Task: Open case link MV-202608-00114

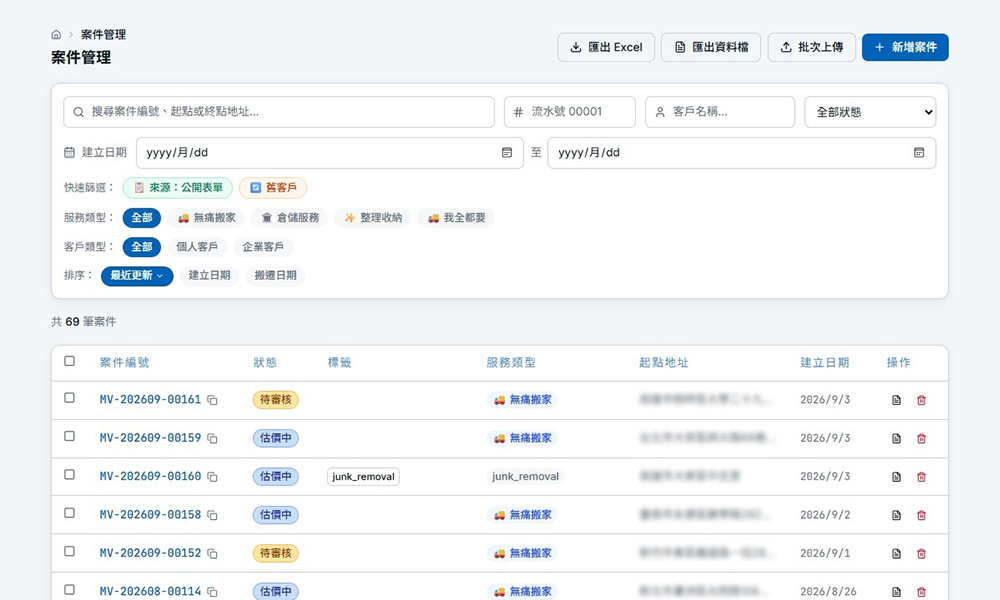Action: tap(151, 591)
